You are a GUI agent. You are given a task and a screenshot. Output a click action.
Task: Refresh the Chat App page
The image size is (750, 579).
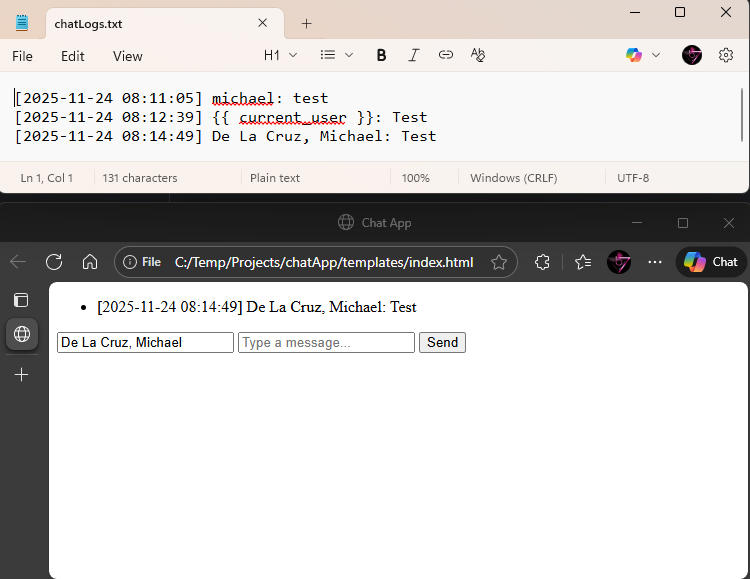point(54,262)
